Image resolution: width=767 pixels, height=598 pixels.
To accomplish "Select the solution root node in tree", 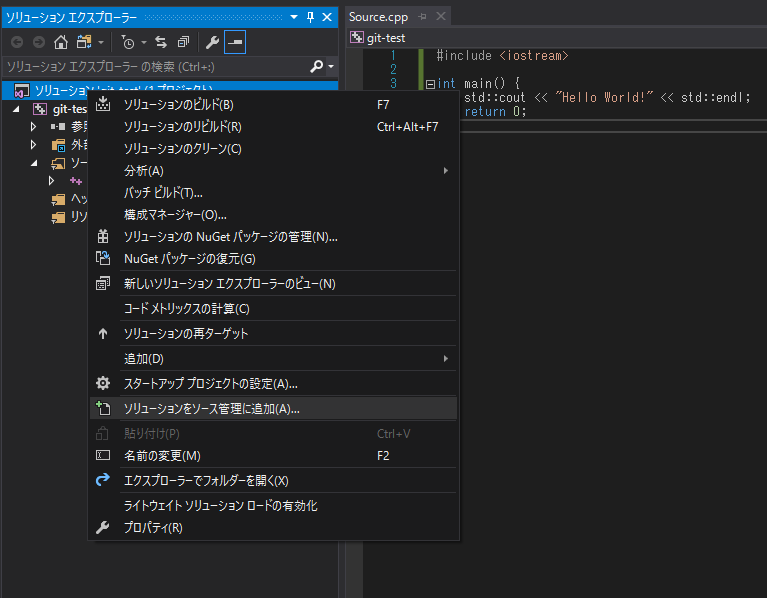I will click(x=169, y=89).
